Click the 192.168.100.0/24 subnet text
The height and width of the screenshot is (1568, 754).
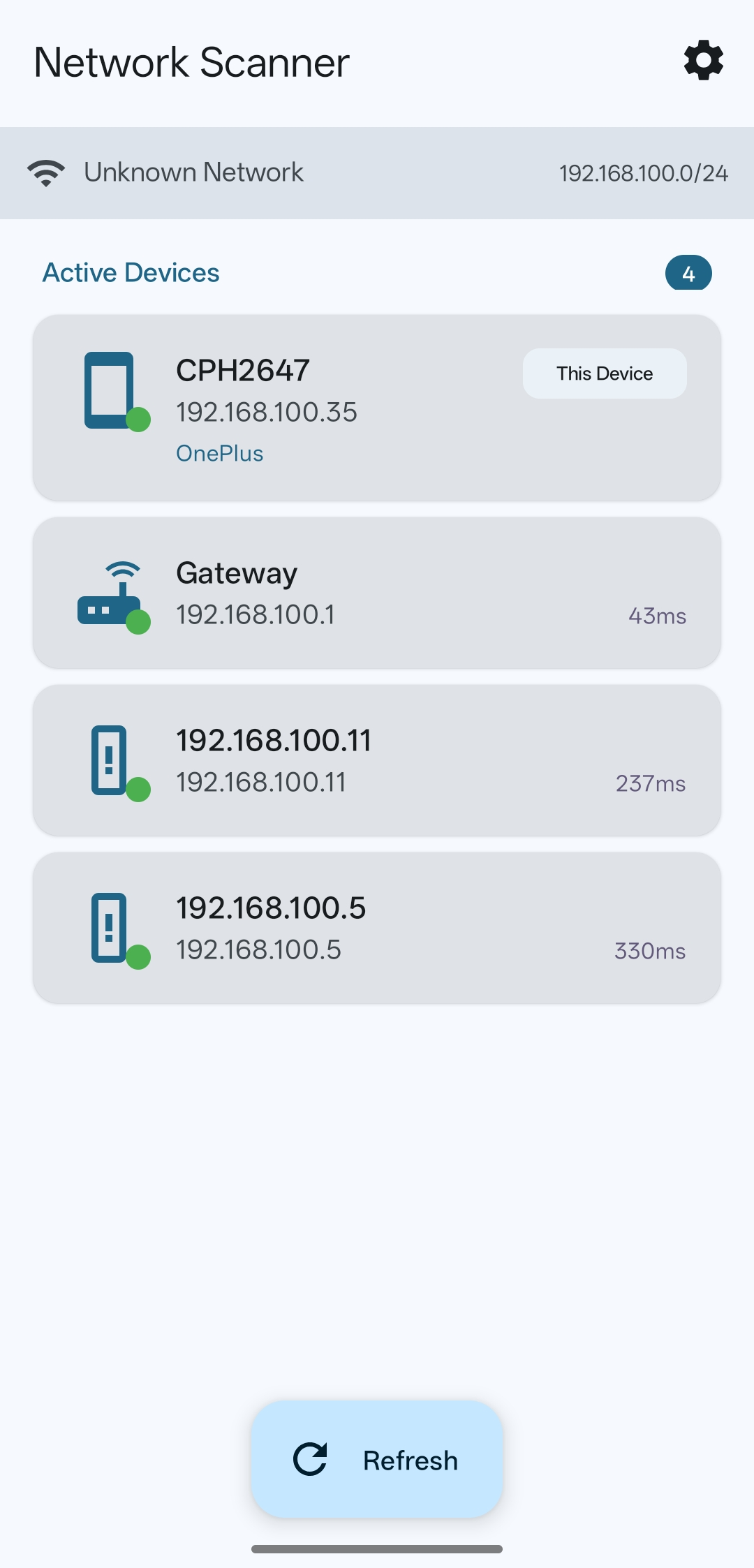click(x=643, y=173)
